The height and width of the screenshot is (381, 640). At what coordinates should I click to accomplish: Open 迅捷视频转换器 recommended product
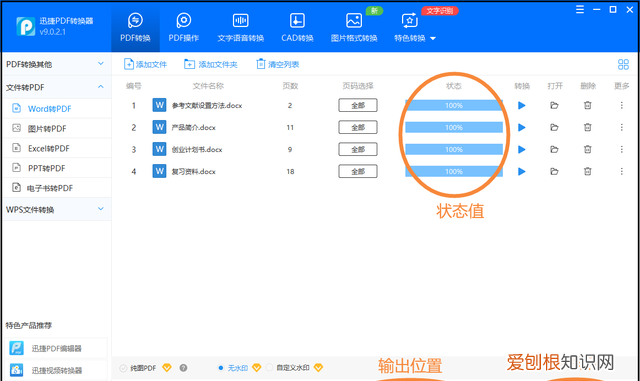pos(56,370)
